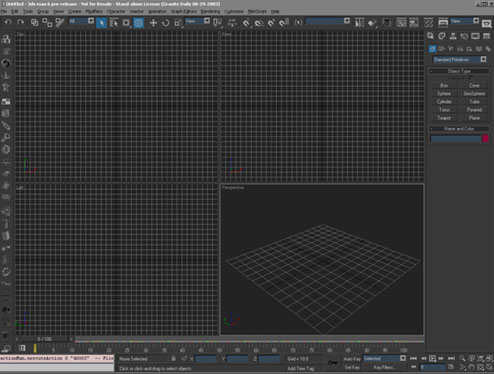
Task: Open the selection filter All dropdown
Action: pos(81,21)
